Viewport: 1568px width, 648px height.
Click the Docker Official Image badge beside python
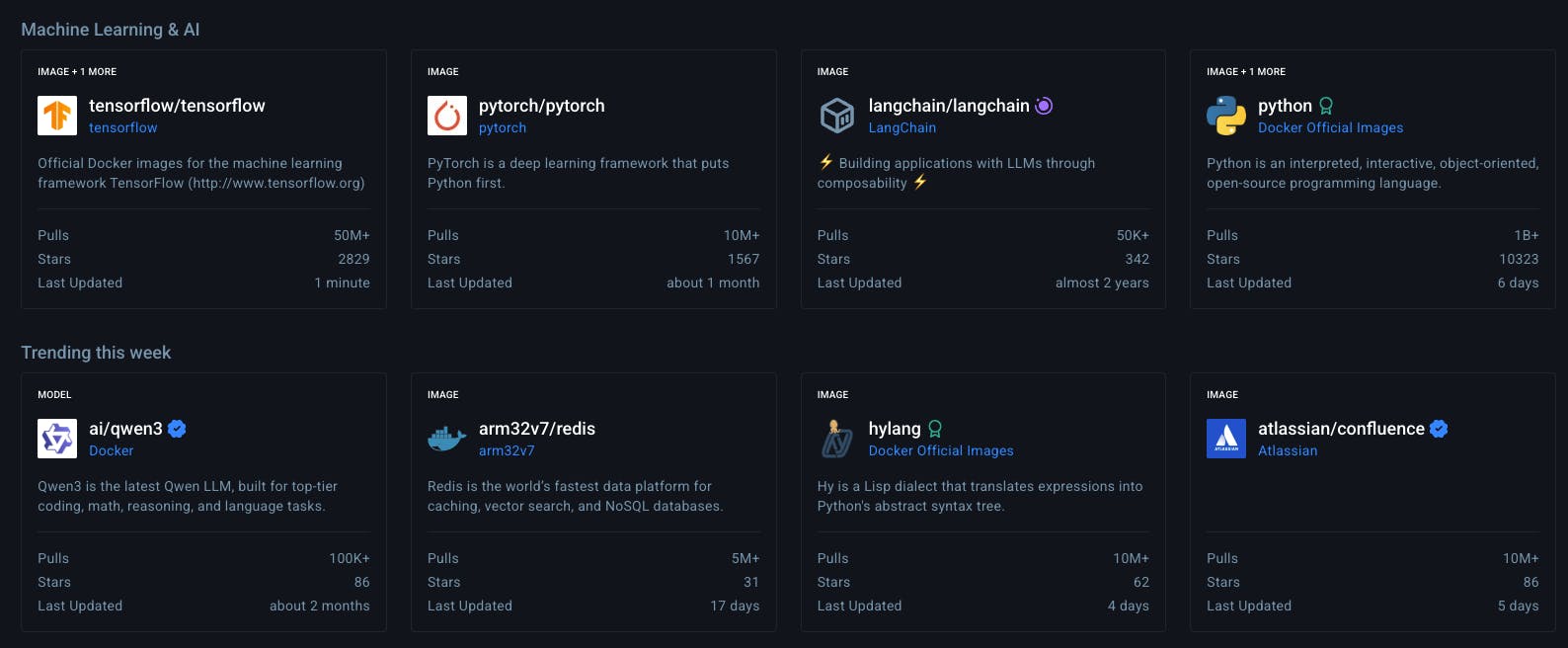[x=1326, y=106]
